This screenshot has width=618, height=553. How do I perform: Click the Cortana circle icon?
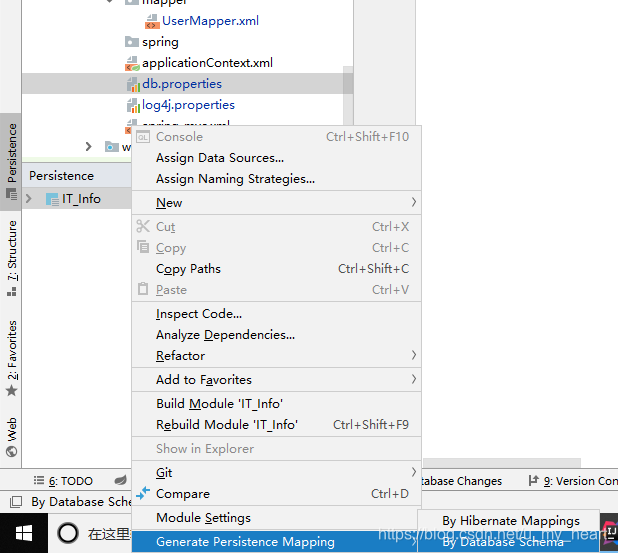click(x=68, y=534)
